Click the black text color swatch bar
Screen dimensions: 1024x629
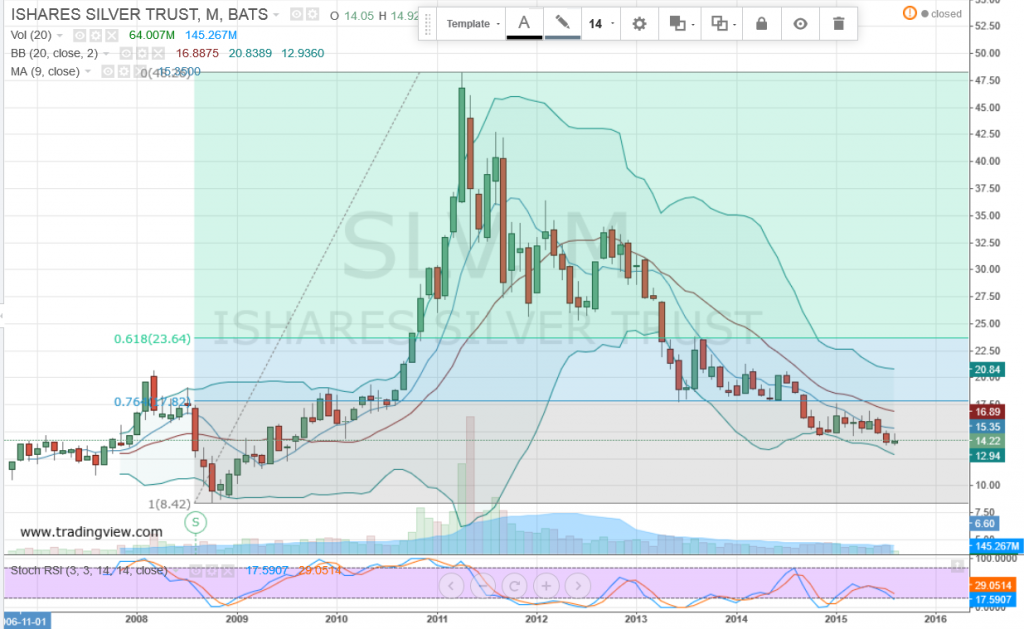coord(524,37)
